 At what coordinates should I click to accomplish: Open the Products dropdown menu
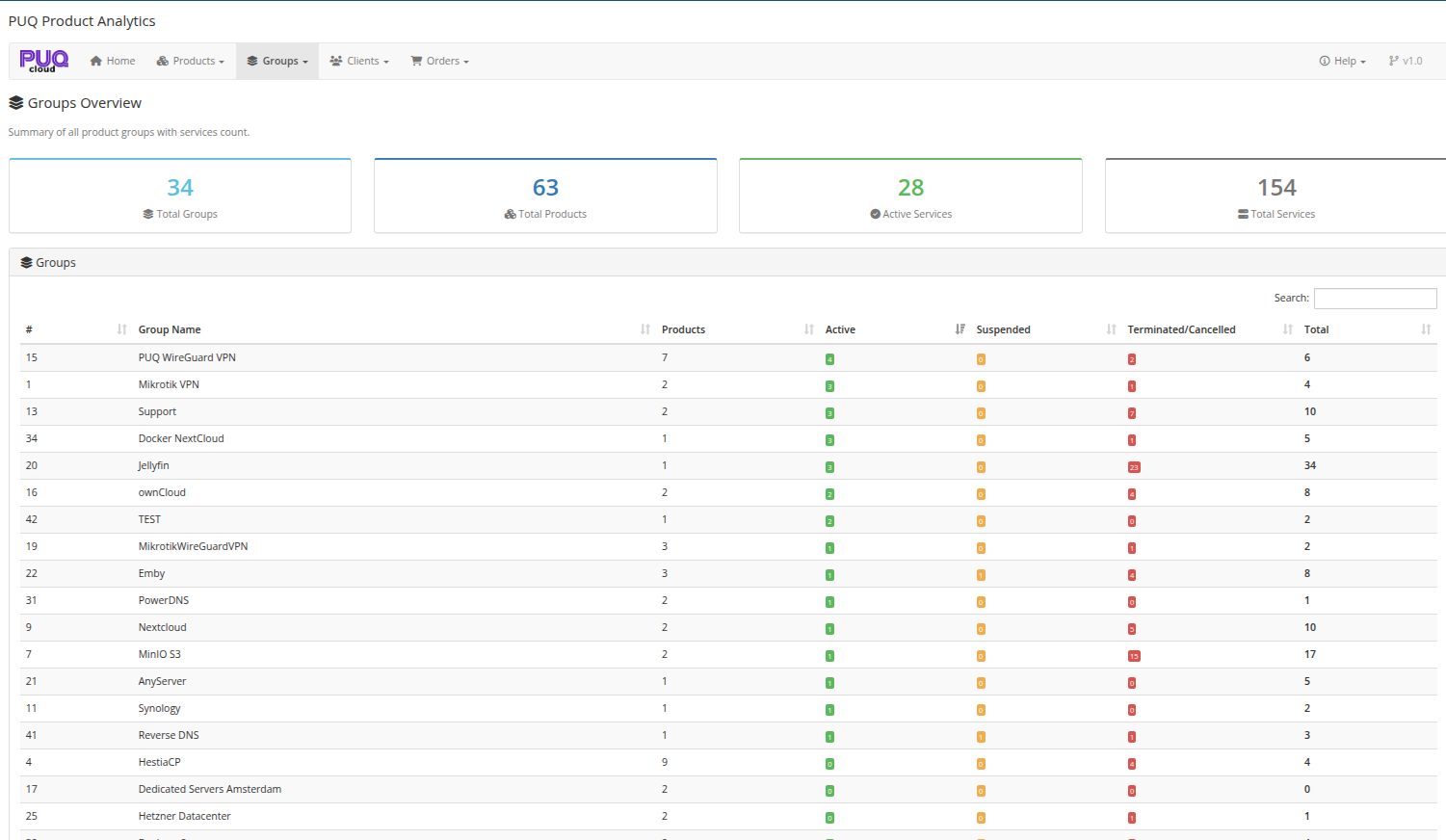(x=191, y=61)
